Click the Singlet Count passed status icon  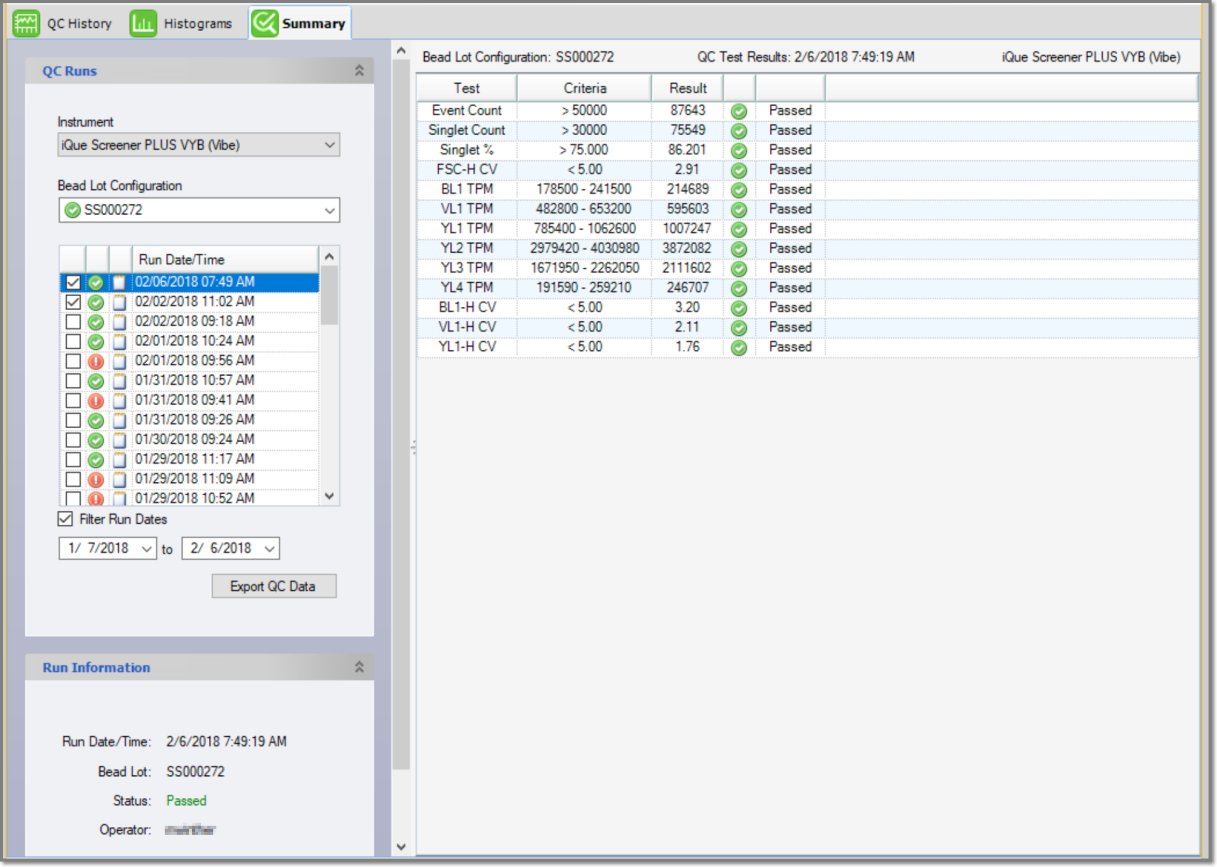pos(739,131)
